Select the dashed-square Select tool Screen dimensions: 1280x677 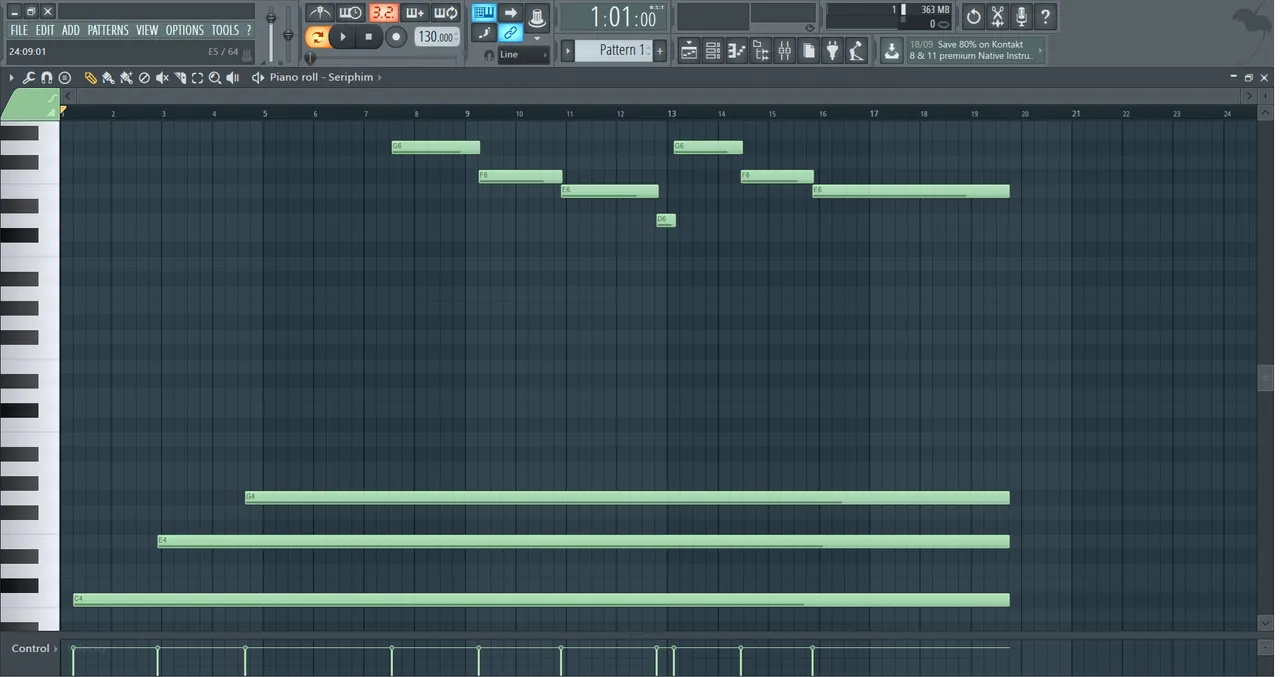pyautogui.click(x=197, y=77)
